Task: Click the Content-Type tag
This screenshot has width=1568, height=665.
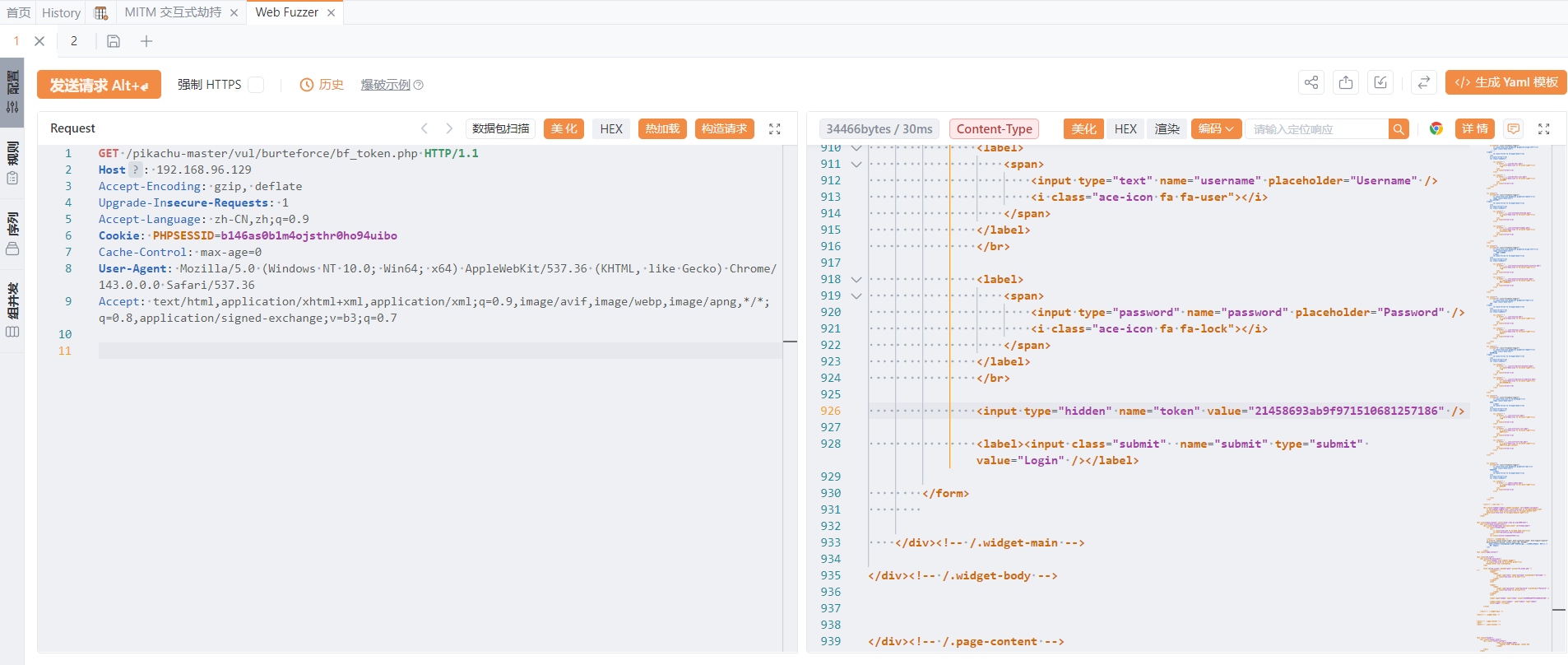Action: pyautogui.click(x=995, y=128)
